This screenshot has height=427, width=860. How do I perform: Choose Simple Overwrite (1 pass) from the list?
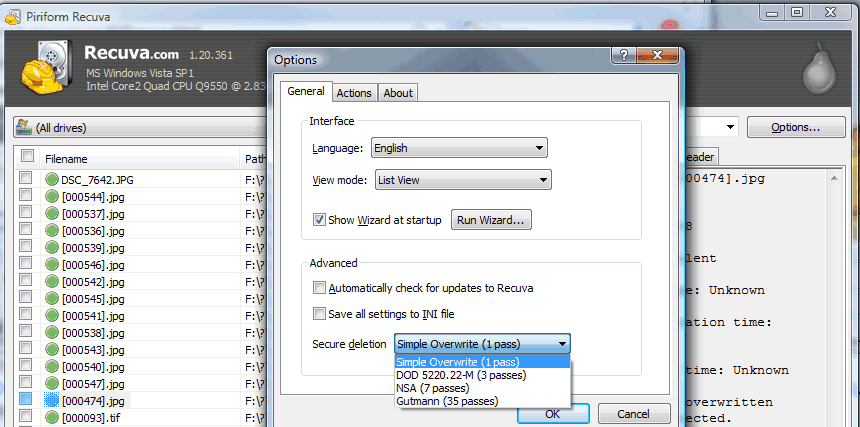coord(483,362)
